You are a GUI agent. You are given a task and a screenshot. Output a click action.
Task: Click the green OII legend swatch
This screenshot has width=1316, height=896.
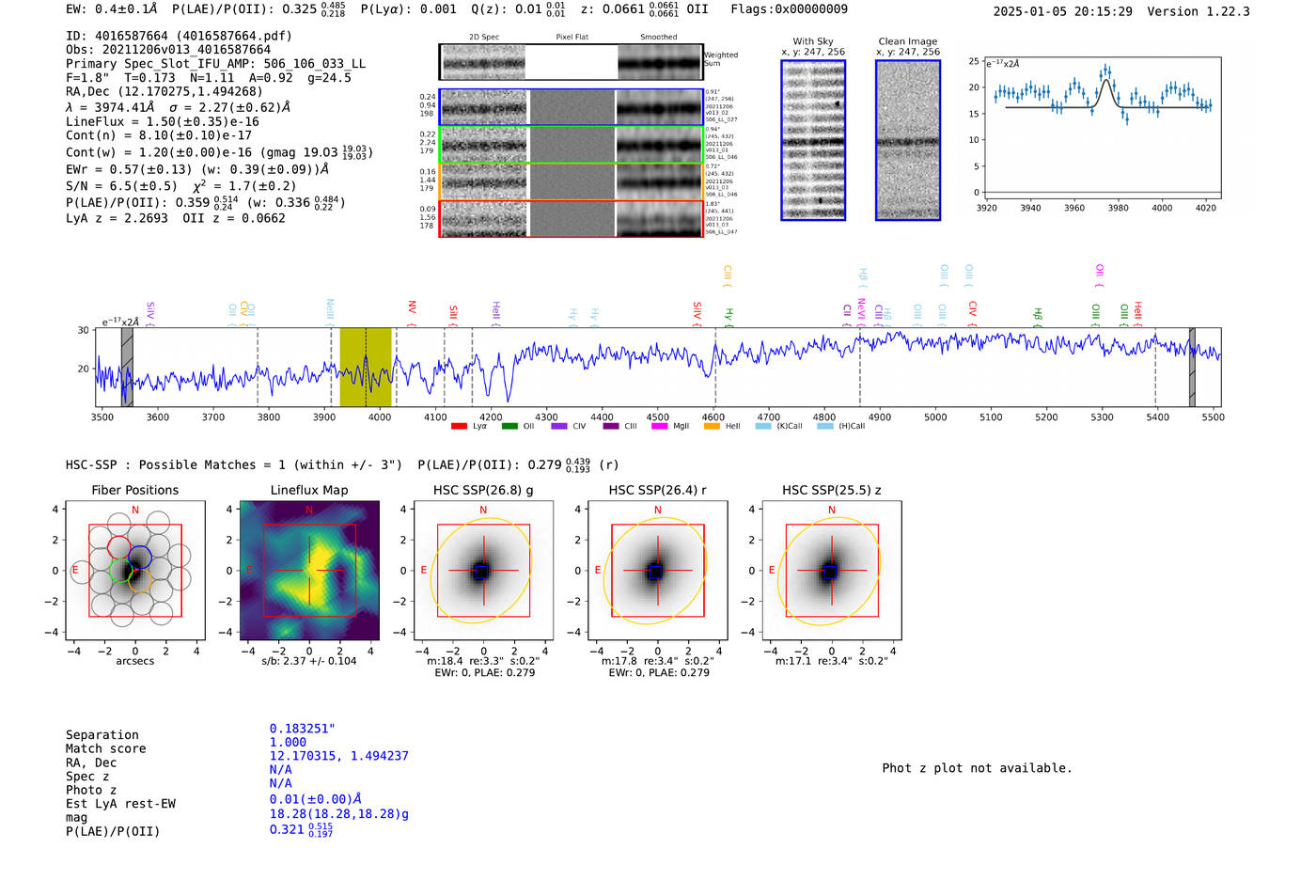point(509,426)
